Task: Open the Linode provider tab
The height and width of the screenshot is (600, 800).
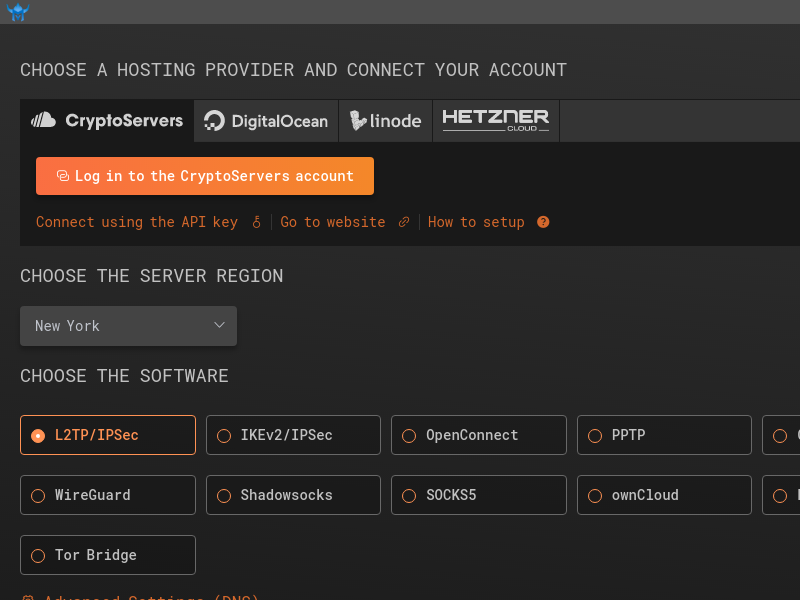Action: 386,121
